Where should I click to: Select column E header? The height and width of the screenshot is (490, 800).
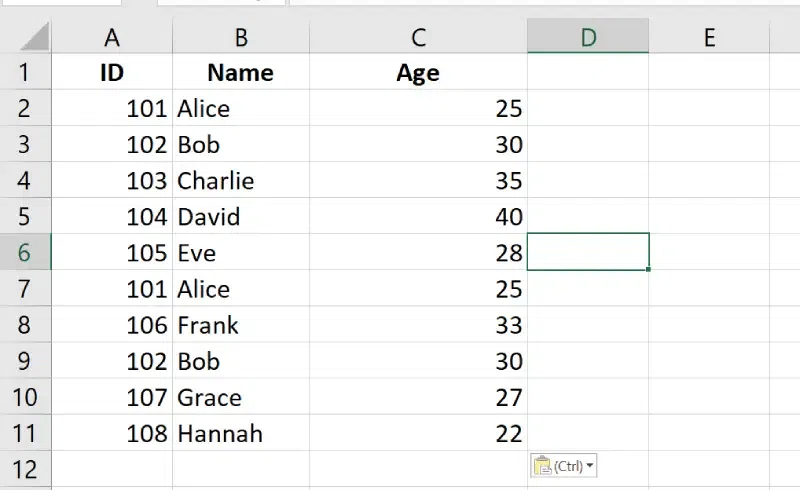[709, 38]
